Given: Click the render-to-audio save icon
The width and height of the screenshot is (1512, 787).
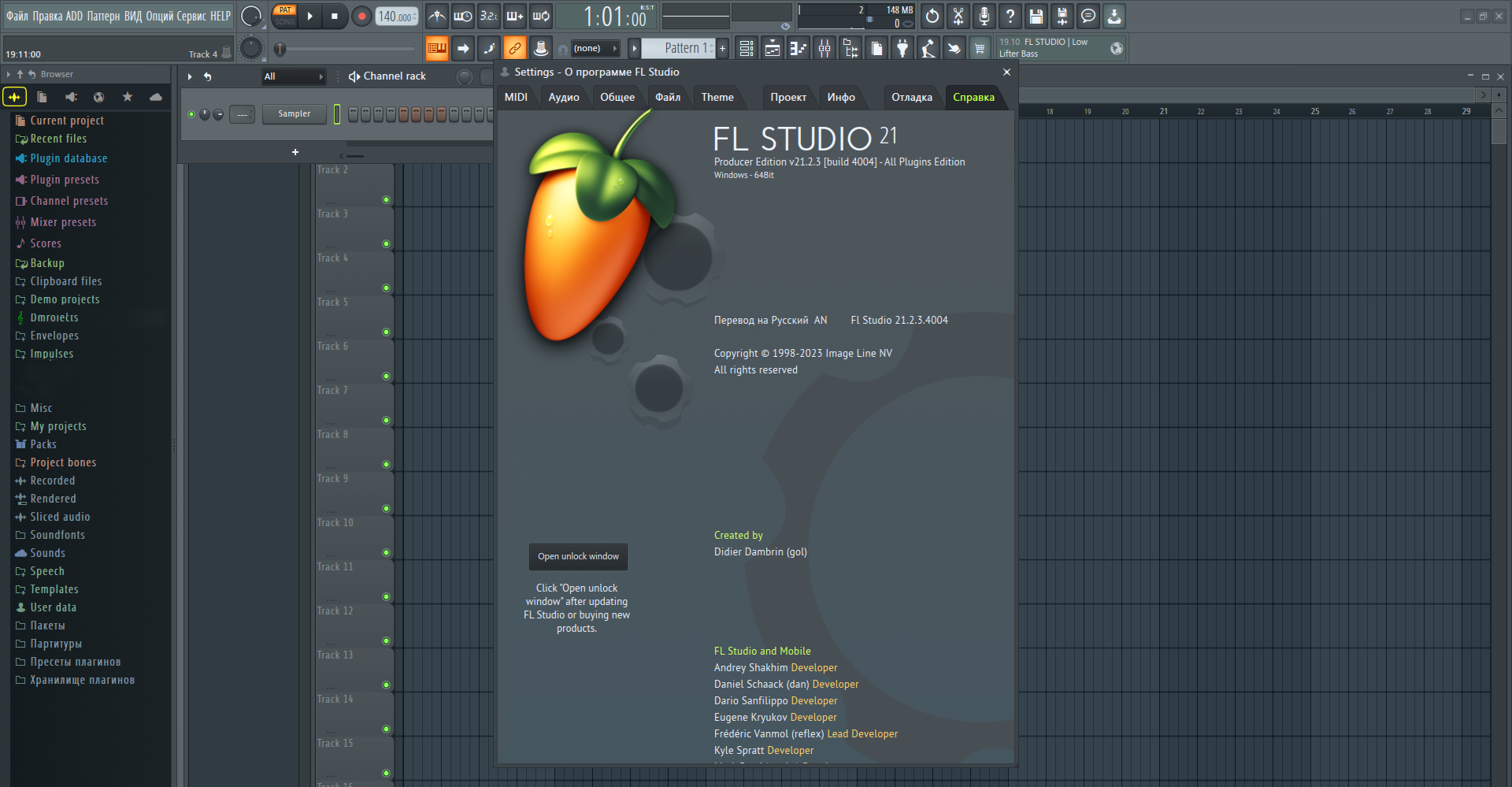Looking at the screenshot, I should pos(1062,16).
